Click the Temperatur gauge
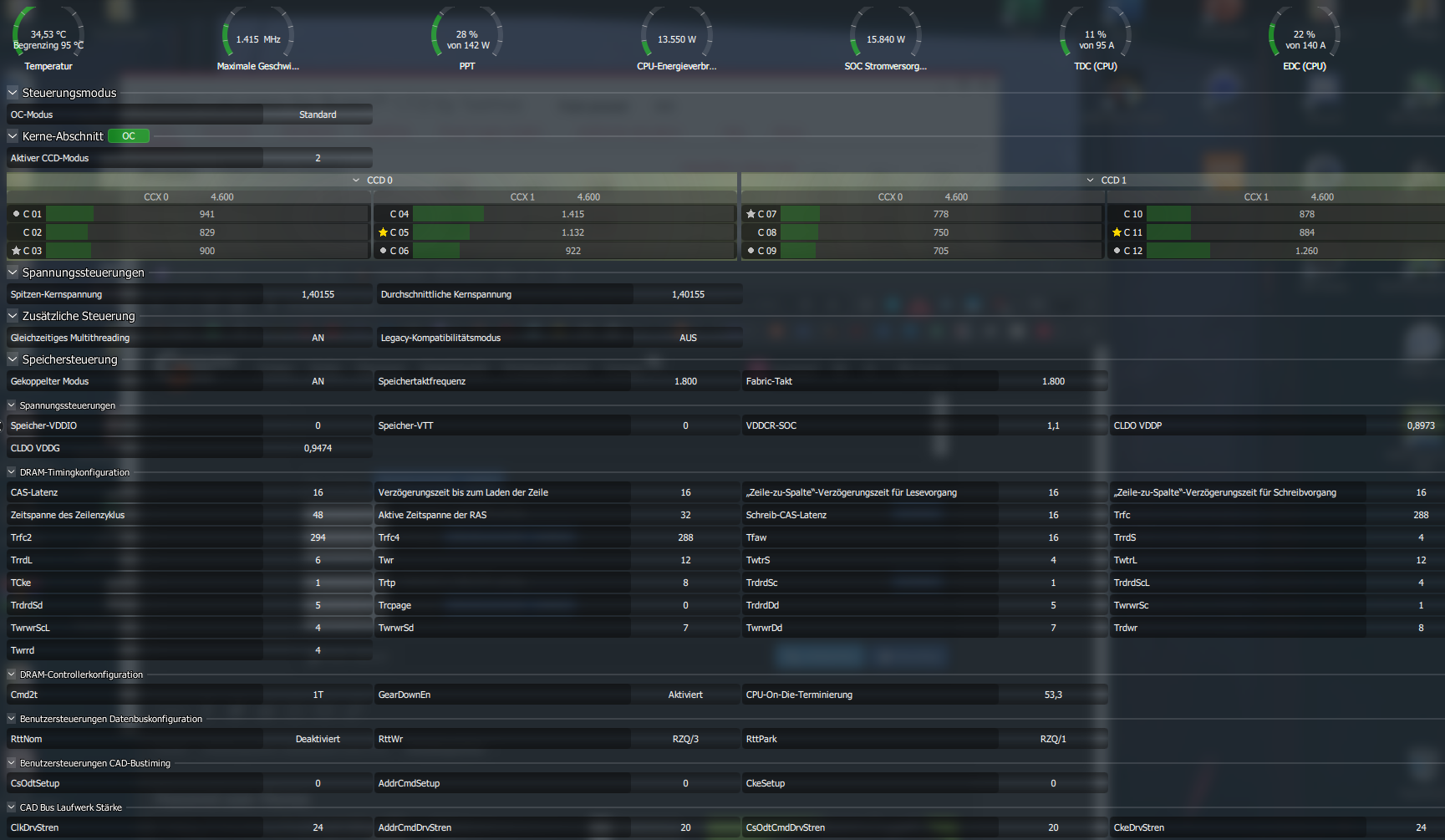Screen dimensions: 1445x840 click(x=48, y=38)
